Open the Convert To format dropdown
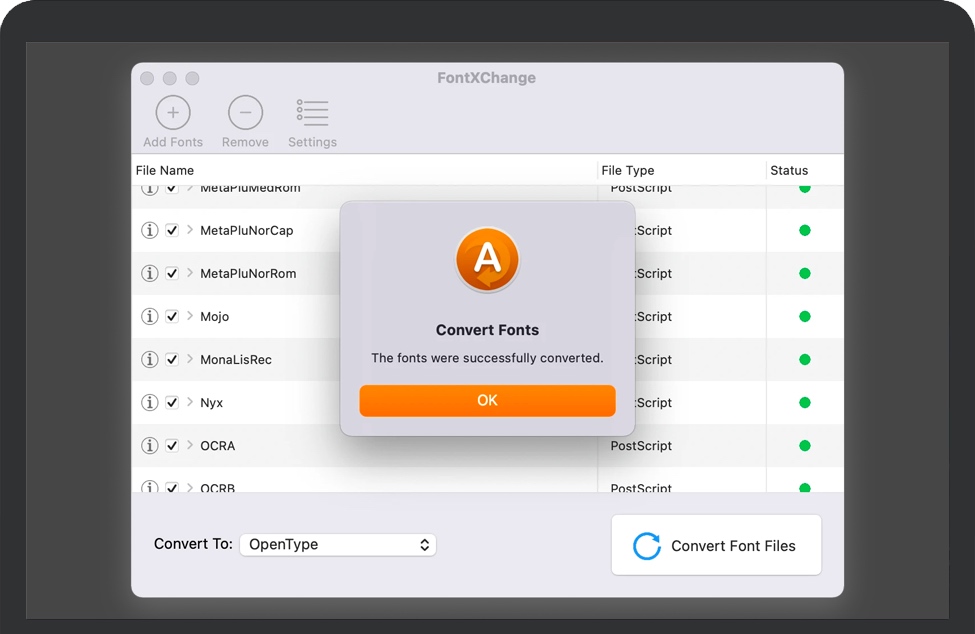 tap(337, 545)
